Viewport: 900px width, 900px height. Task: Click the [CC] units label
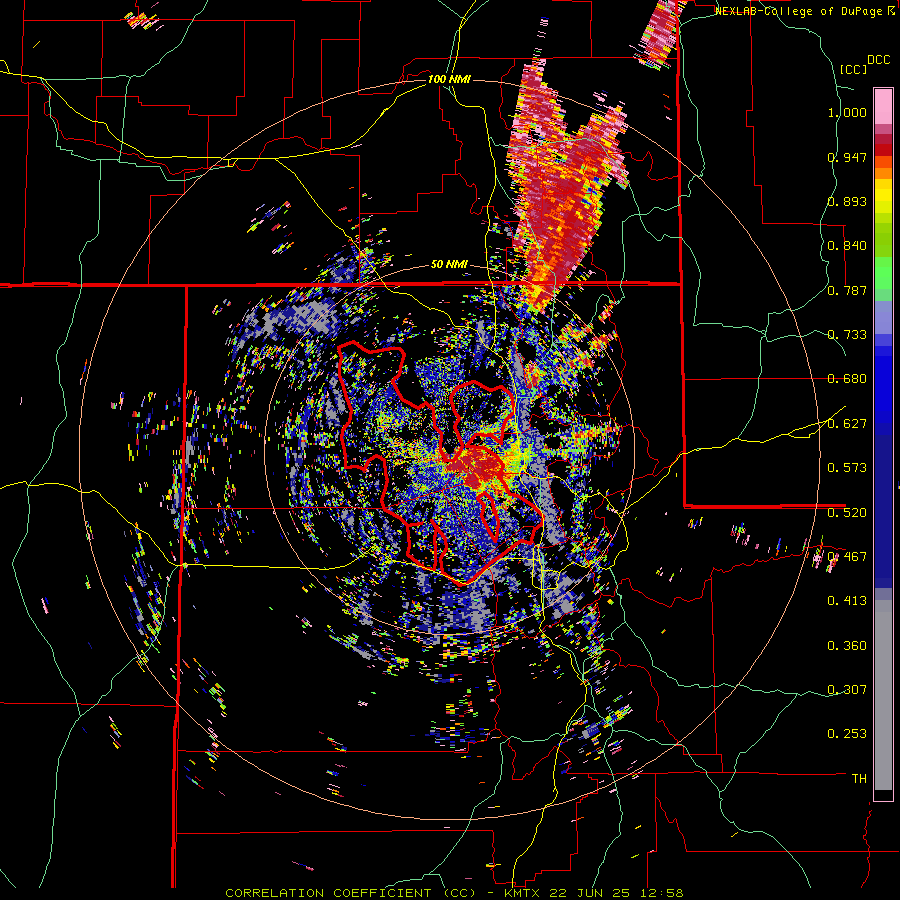(x=854, y=69)
